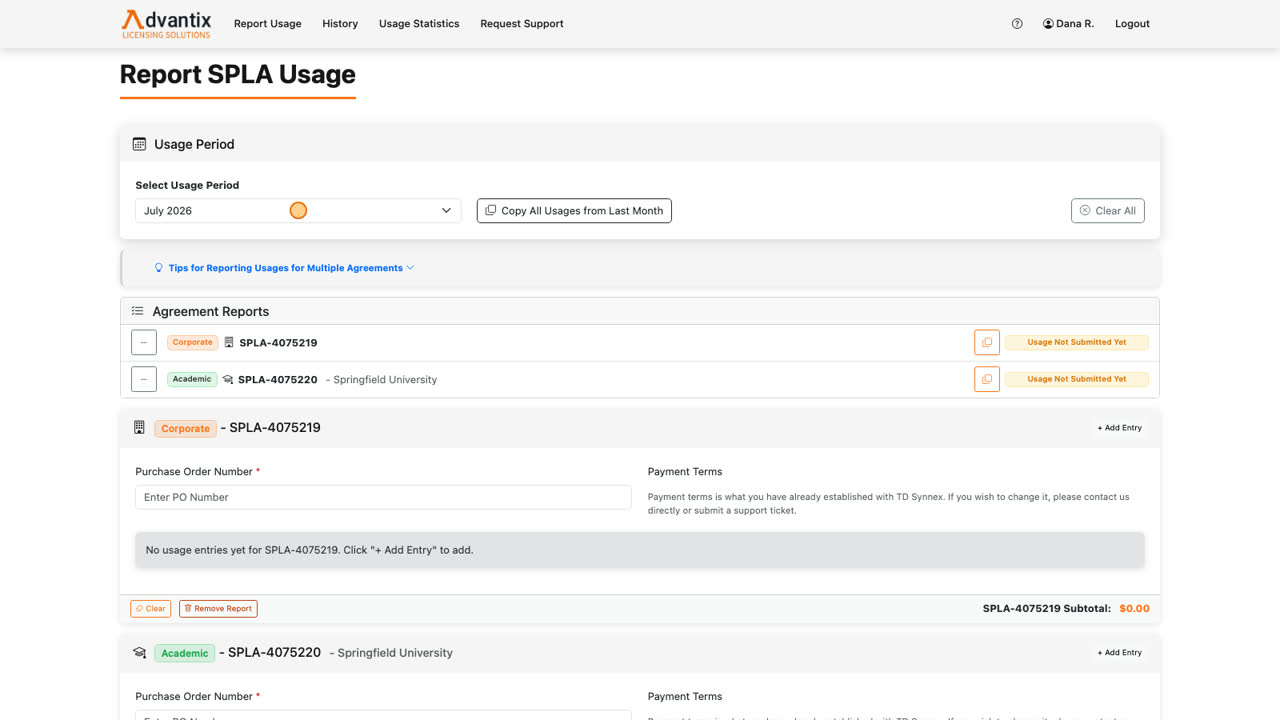Click Remove Report for SPLA-4075219
This screenshot has height=720, width=1280.
[218, 608]
